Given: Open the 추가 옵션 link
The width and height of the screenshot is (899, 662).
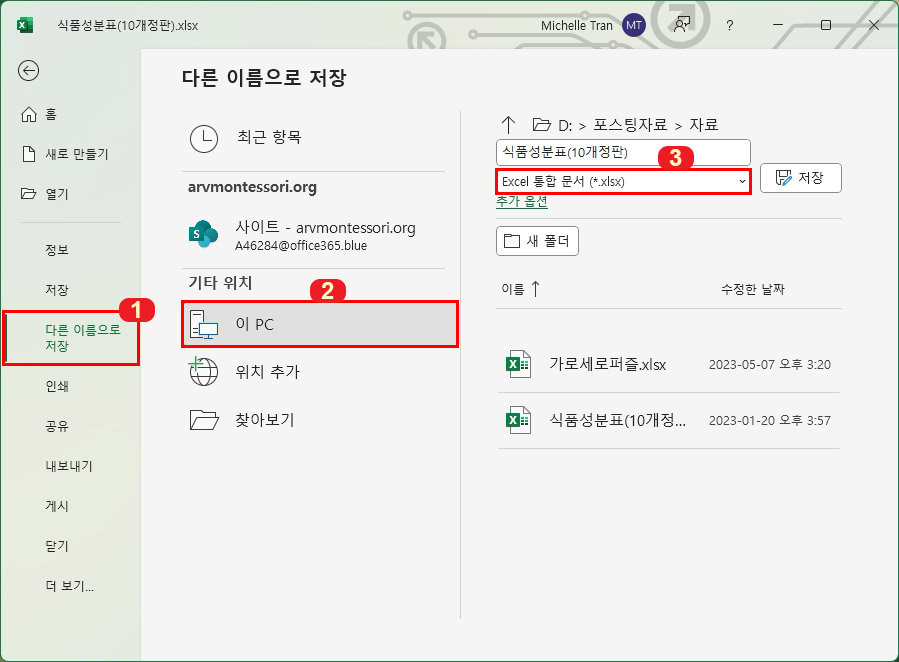Looking at the screenshot, I should click(520, 201).
